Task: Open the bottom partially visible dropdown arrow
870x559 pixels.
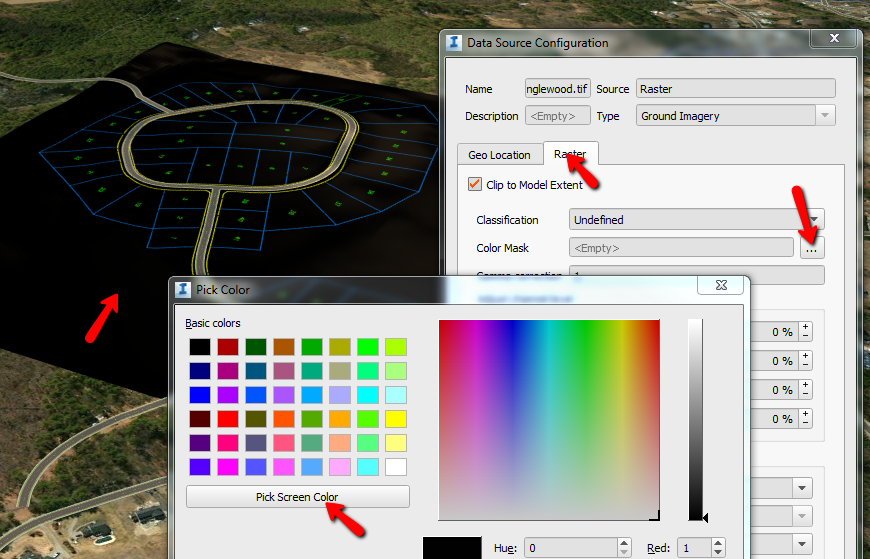Action: [x=802, y=543]
